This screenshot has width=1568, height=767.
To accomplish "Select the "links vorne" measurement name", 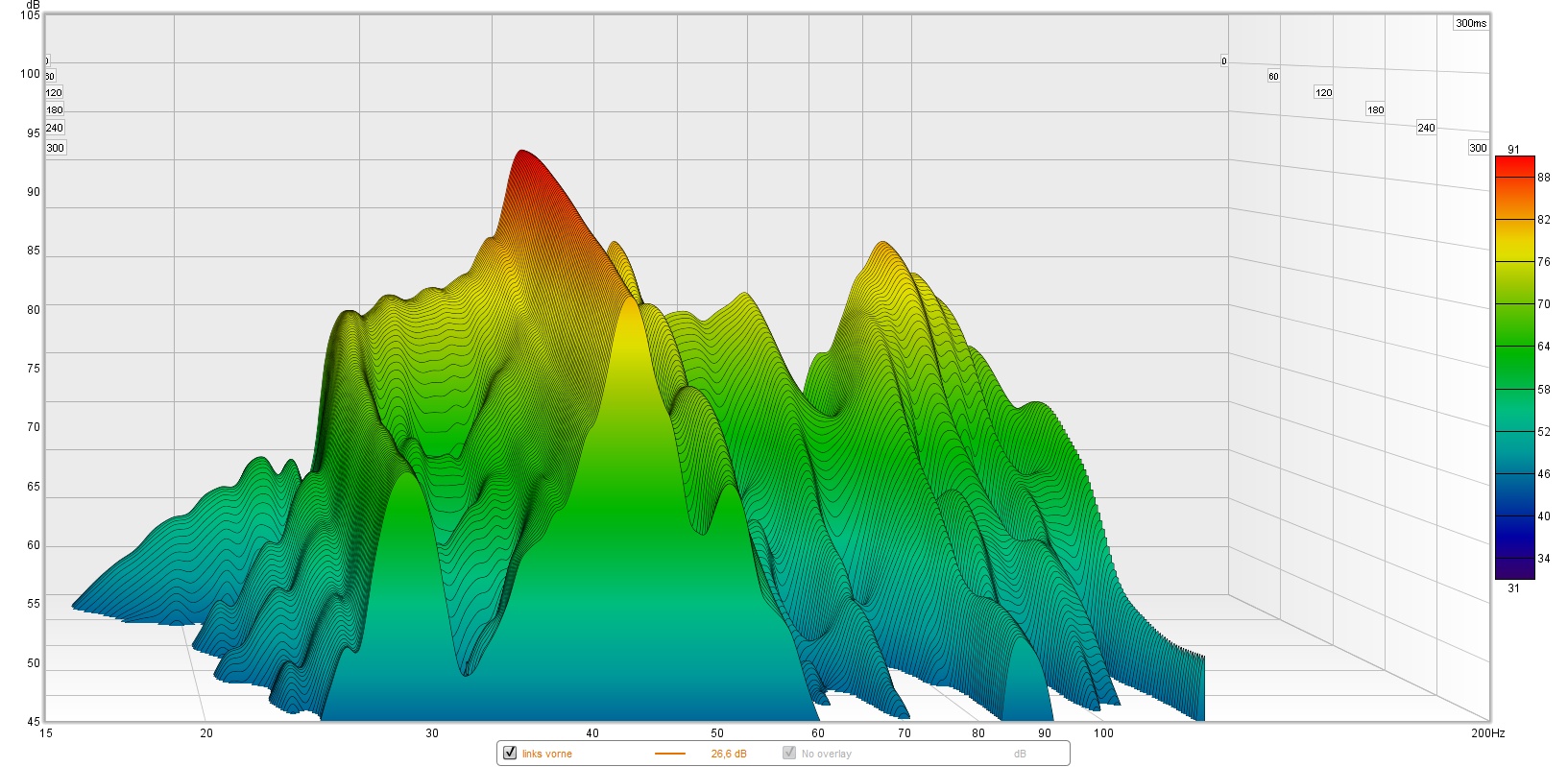I will pyautogui.click(x=547, y=755).
